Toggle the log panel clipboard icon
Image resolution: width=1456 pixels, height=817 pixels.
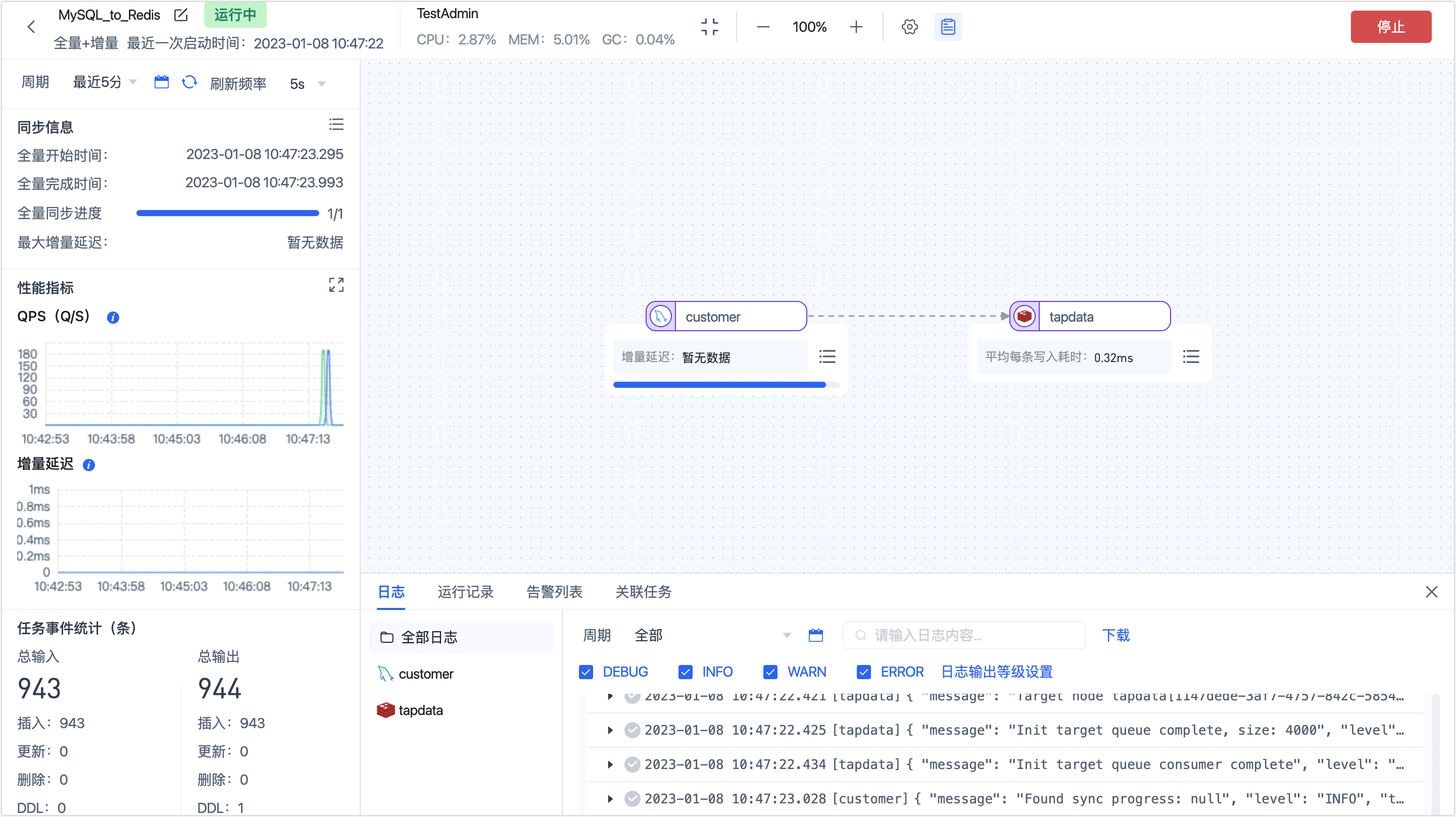(x=948, y=27)
